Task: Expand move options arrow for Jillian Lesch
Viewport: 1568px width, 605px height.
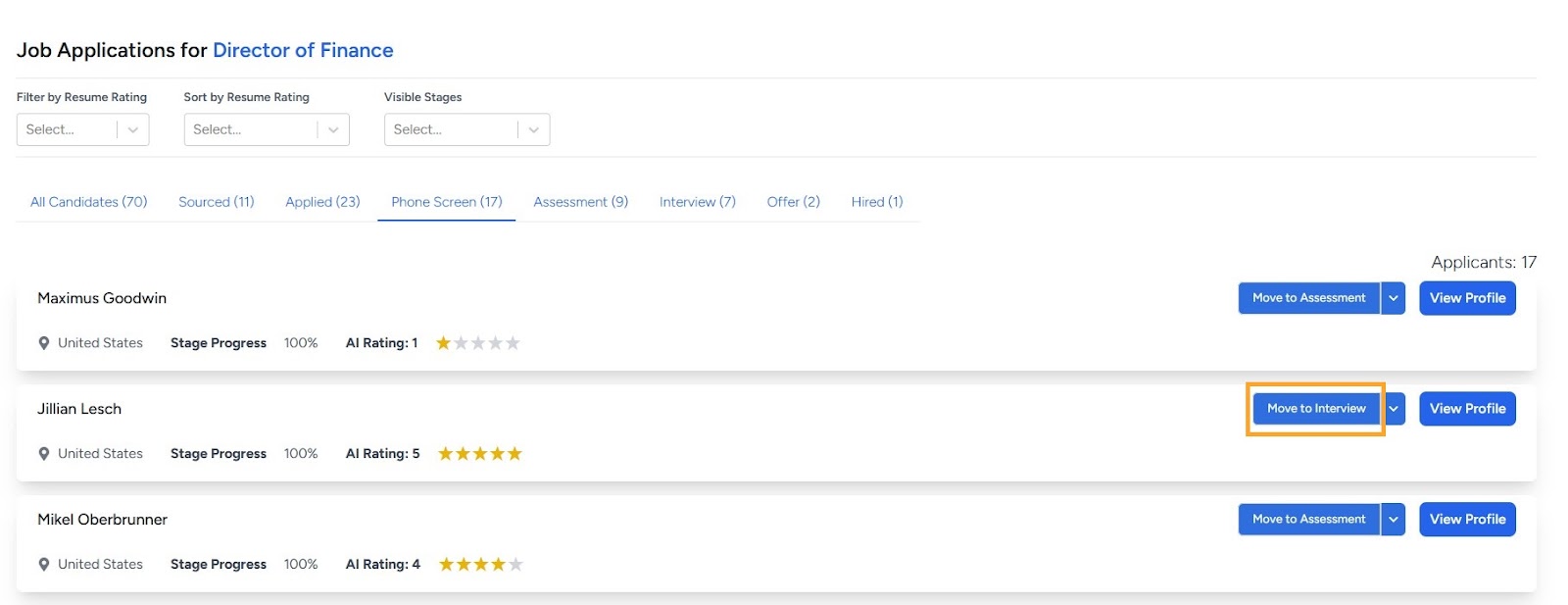Action: coord(1394,409)
